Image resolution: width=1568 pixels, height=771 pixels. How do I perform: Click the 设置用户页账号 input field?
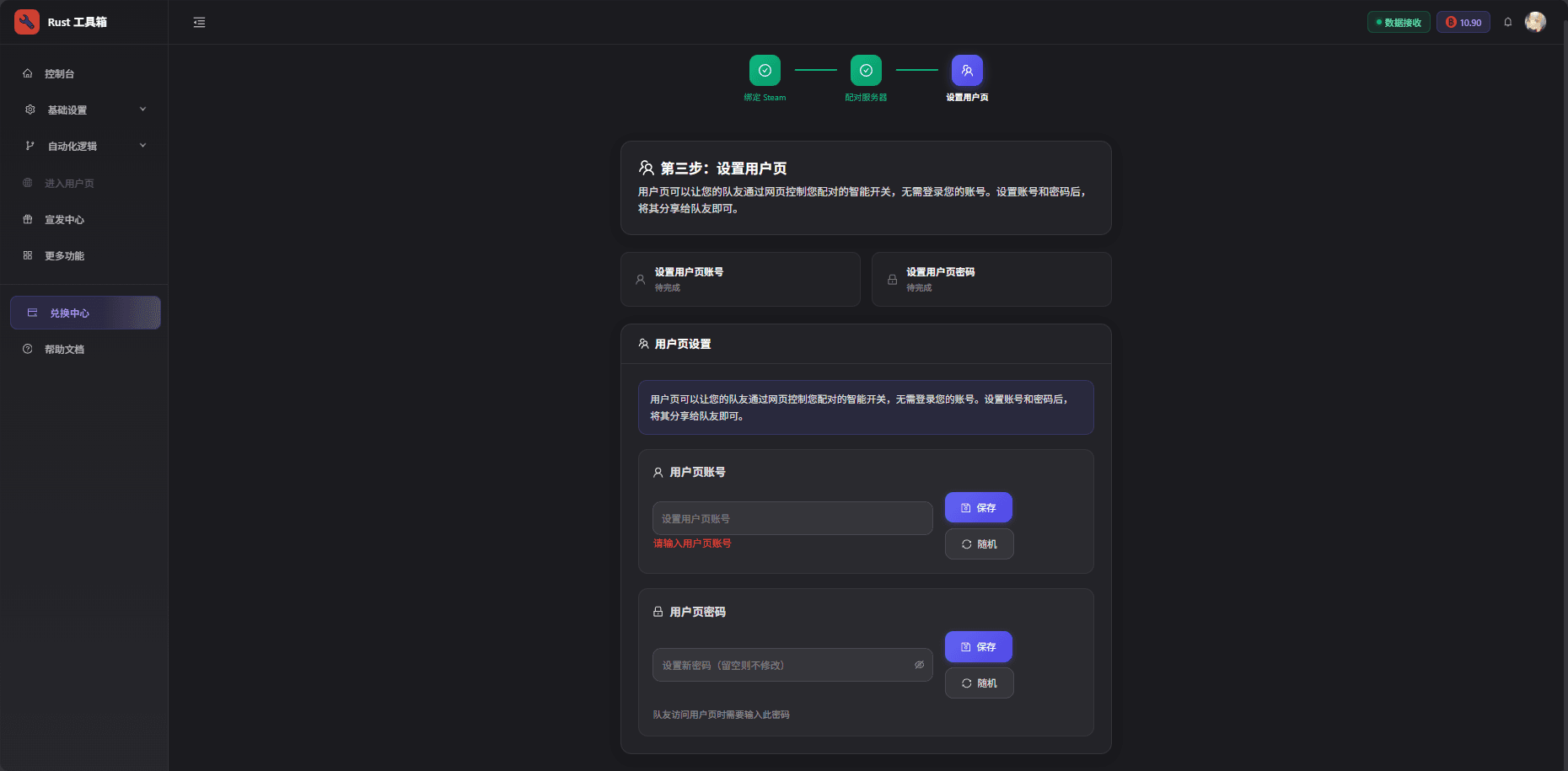click(791, 518)
